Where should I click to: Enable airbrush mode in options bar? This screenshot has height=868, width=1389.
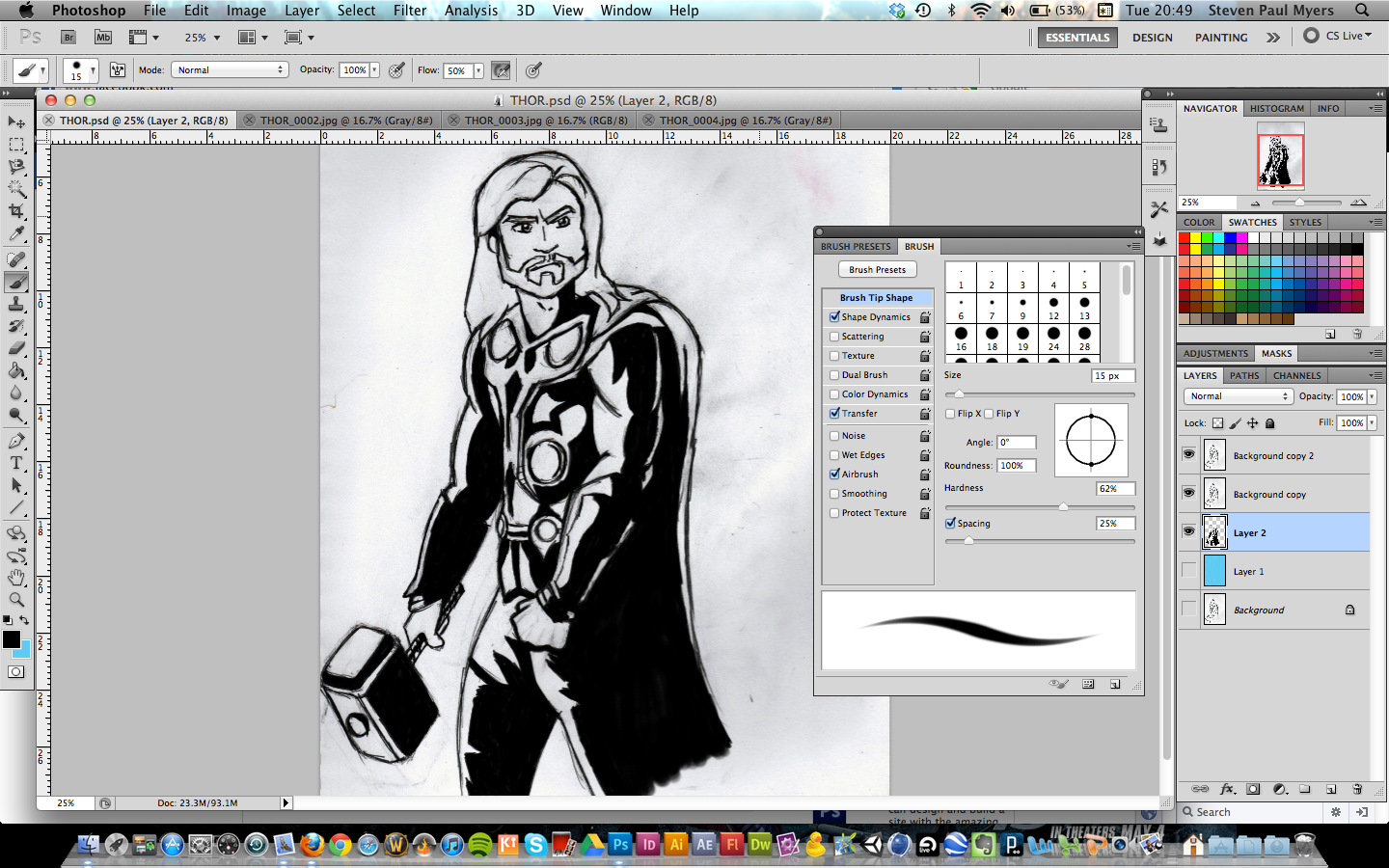point(502,69)
